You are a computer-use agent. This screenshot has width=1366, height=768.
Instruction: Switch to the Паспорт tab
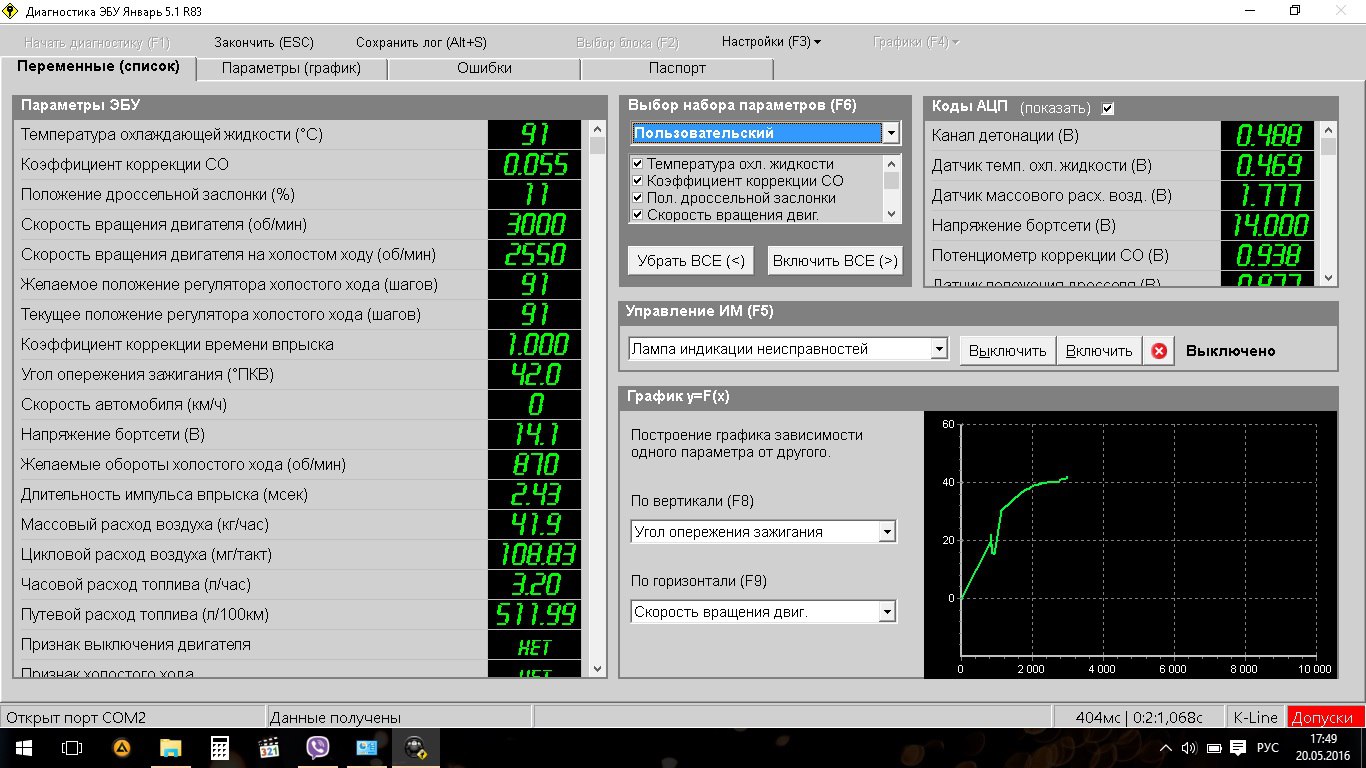pyautogui.click(x=677, y=68)
